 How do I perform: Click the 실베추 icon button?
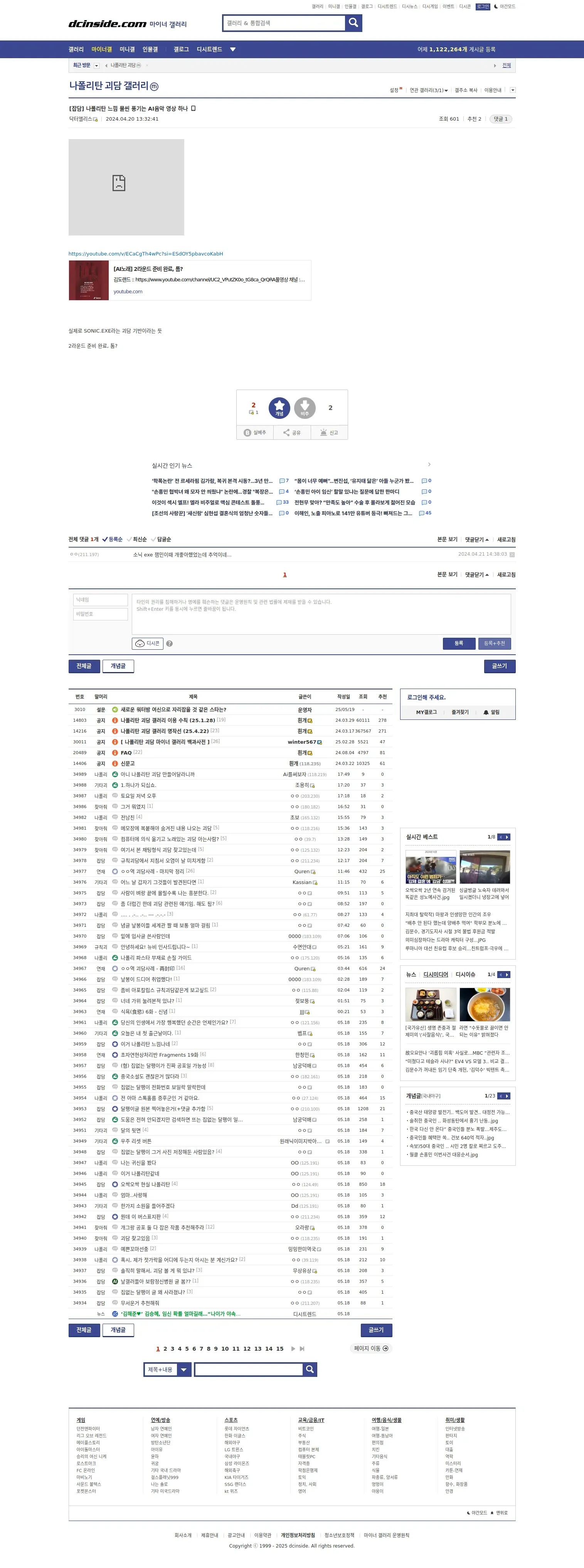[254, 432]
